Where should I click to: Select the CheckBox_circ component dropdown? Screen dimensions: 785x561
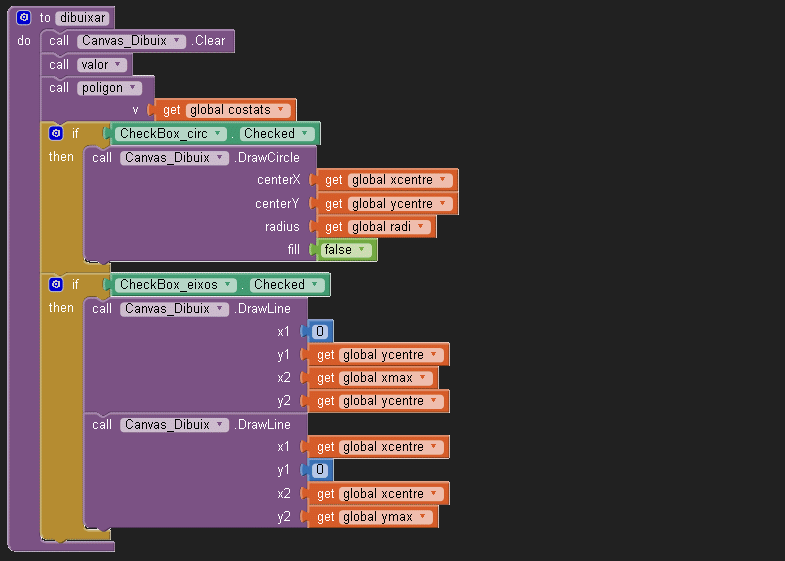(x=168, y=133)
